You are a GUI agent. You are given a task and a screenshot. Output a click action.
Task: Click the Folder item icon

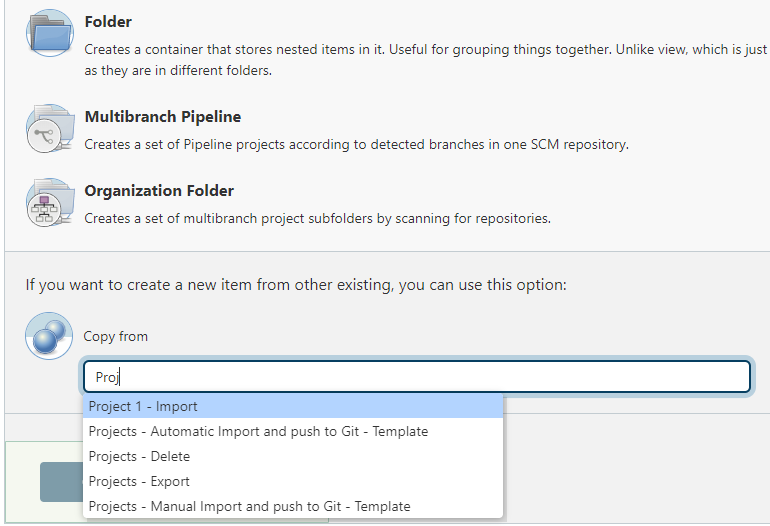pyautogui.click(x=49, y=33)
